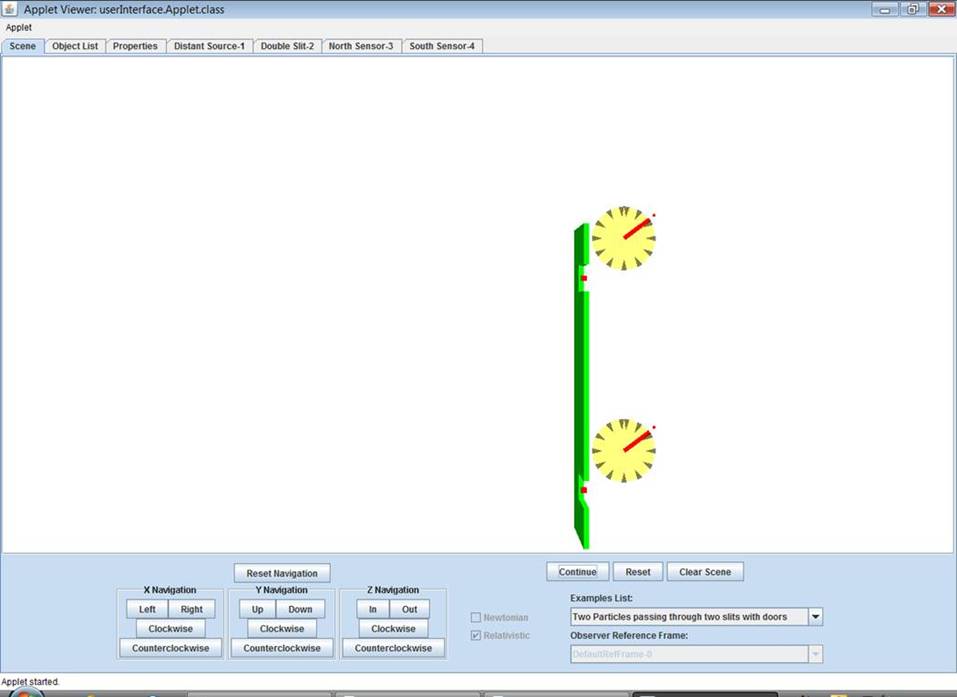Switch to the Object List tab
This screenshot has height=697, width=957.
coord(75,46)
